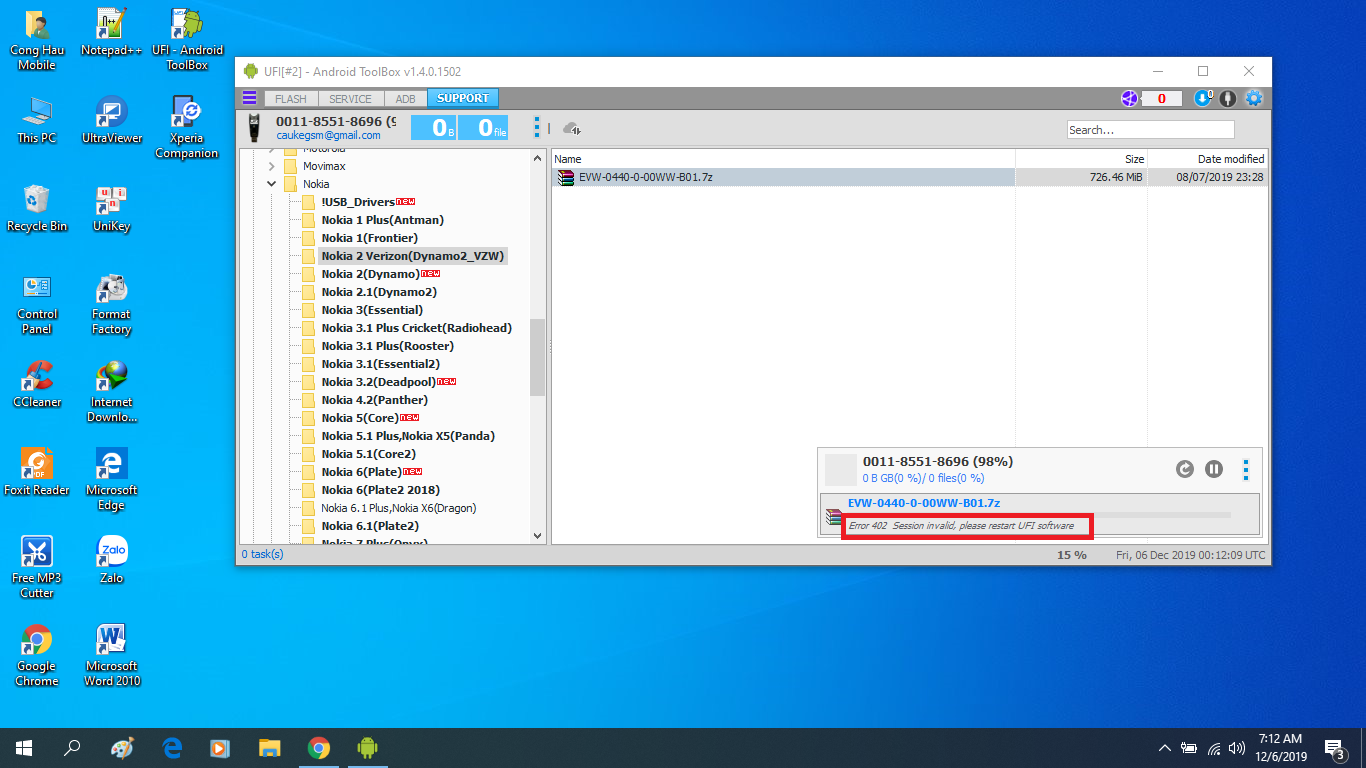Click the 0 task(s) status text

(x=262, y=554)
